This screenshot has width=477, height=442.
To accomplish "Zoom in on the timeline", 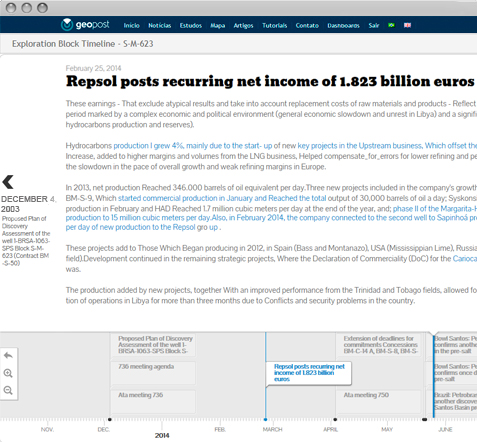I will (8, 373).
